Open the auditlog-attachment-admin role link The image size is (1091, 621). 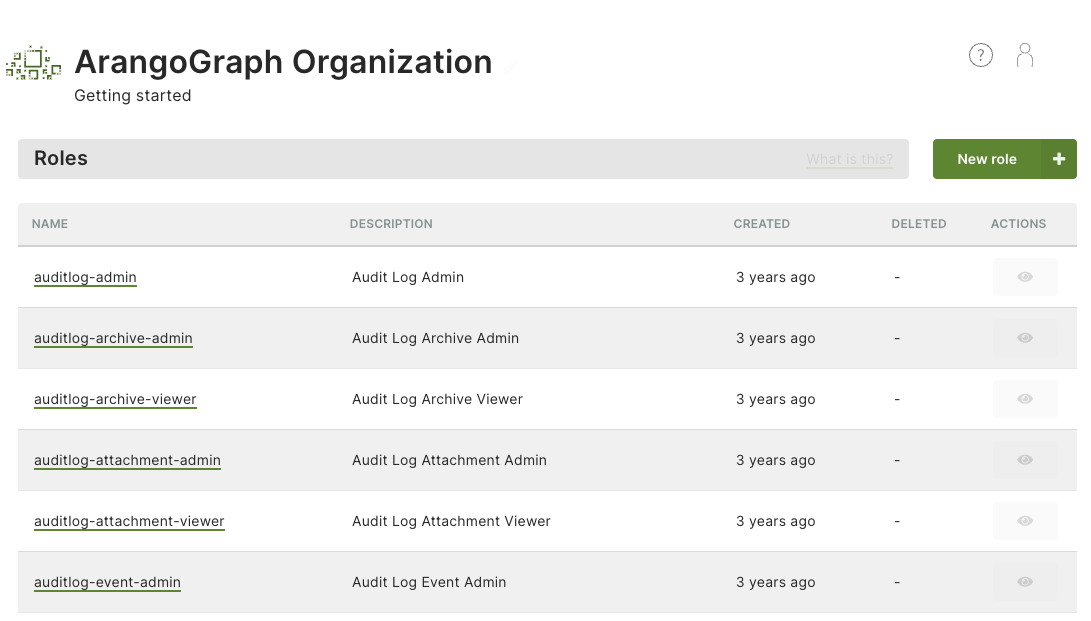tap(127, 460)
